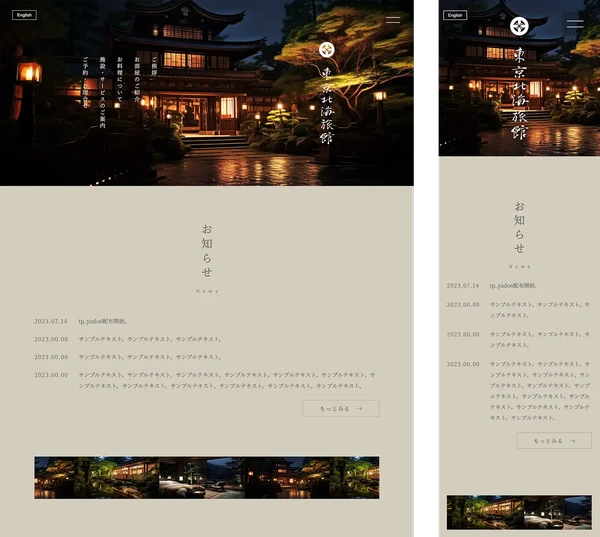Click the 2023.07.14 date in the desktop view
This screenshot has width=600, height=537.
click(x=51, y=321)
